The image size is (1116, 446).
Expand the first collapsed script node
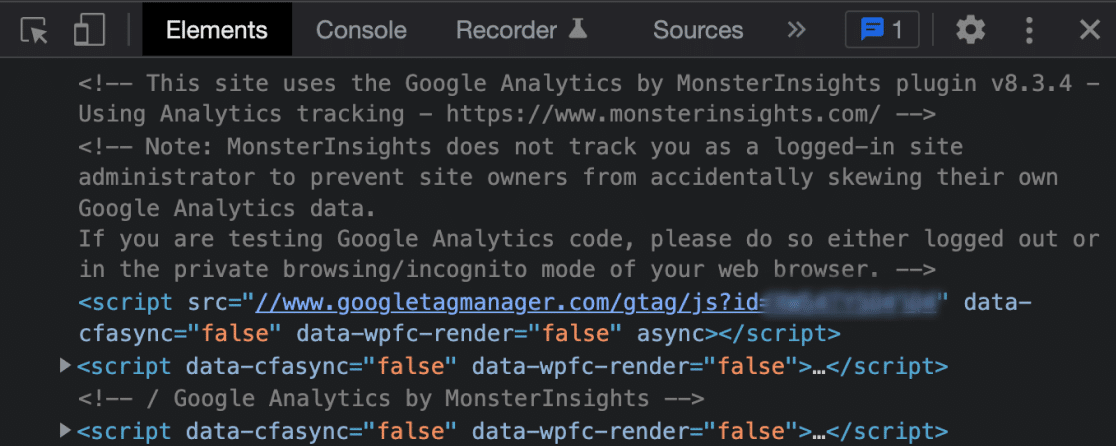coord(66,366)
